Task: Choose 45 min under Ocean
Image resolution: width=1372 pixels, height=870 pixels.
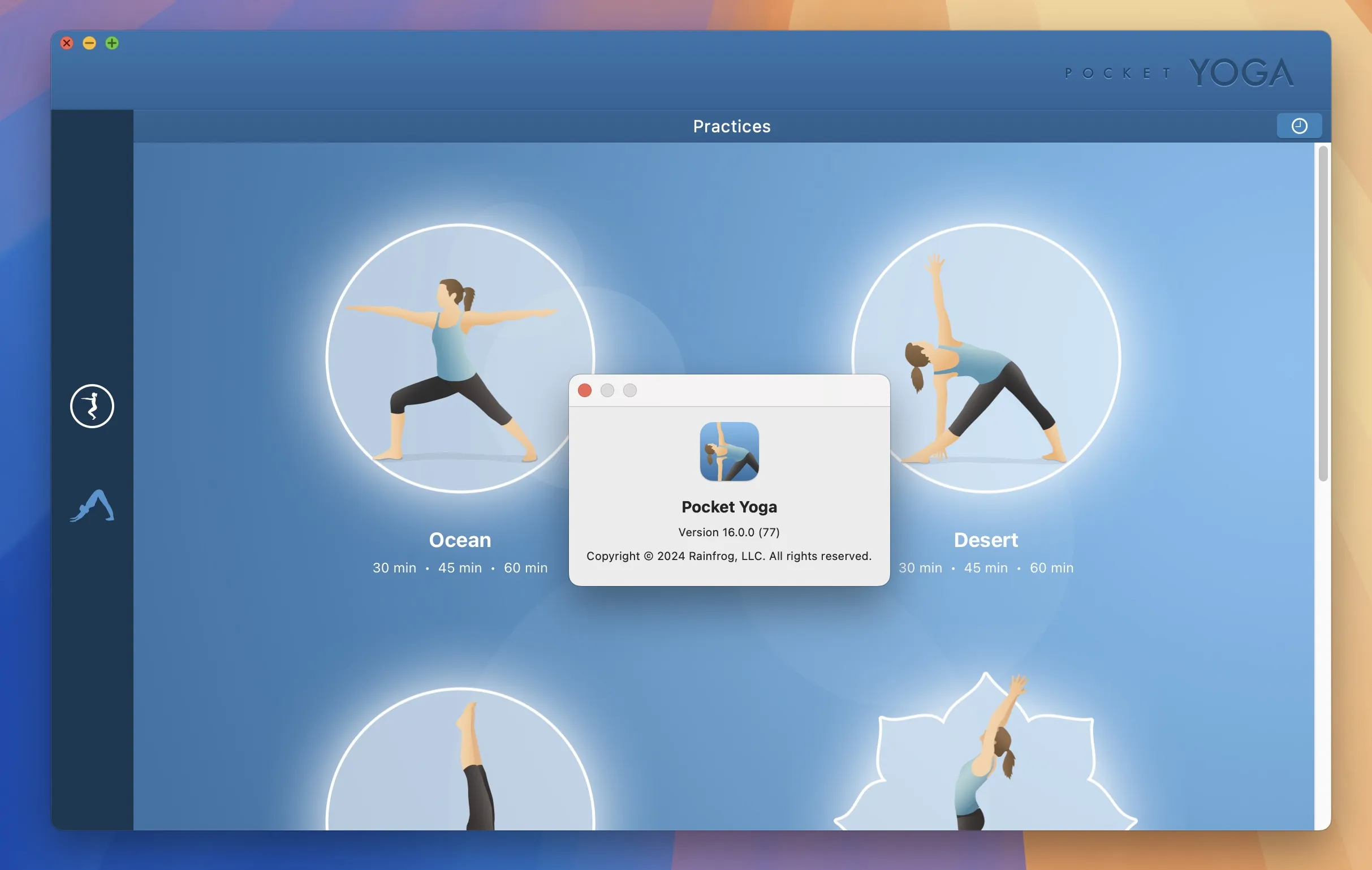Action: click(460, 567)
